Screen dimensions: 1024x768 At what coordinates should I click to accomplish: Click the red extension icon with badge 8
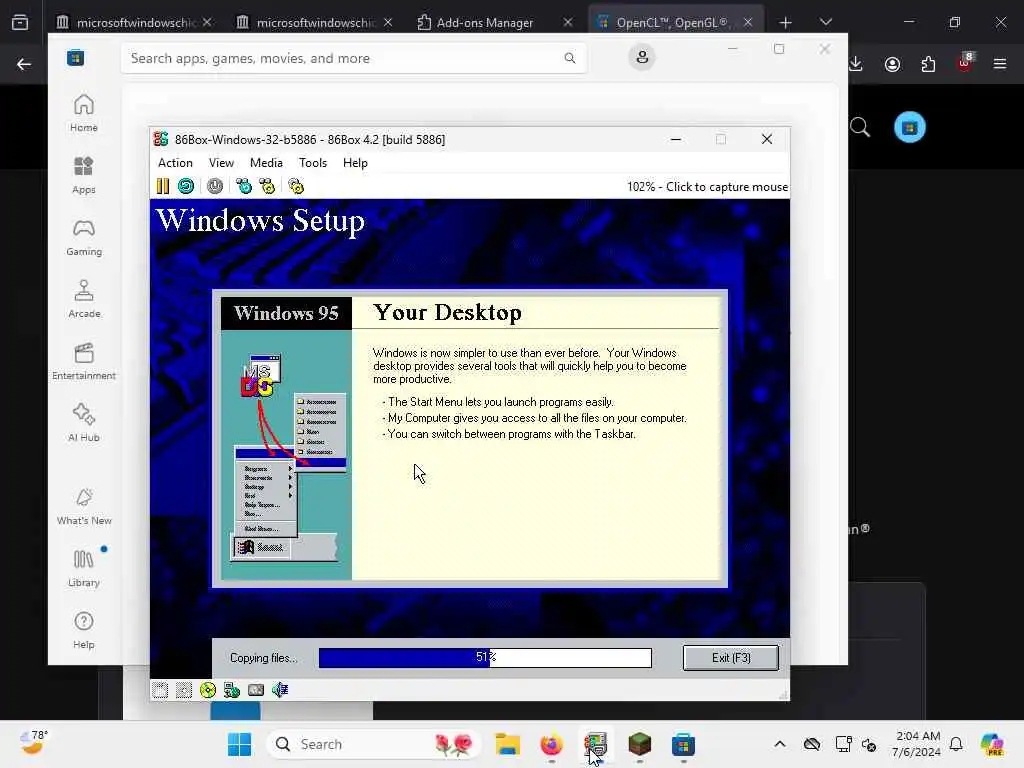965,63
